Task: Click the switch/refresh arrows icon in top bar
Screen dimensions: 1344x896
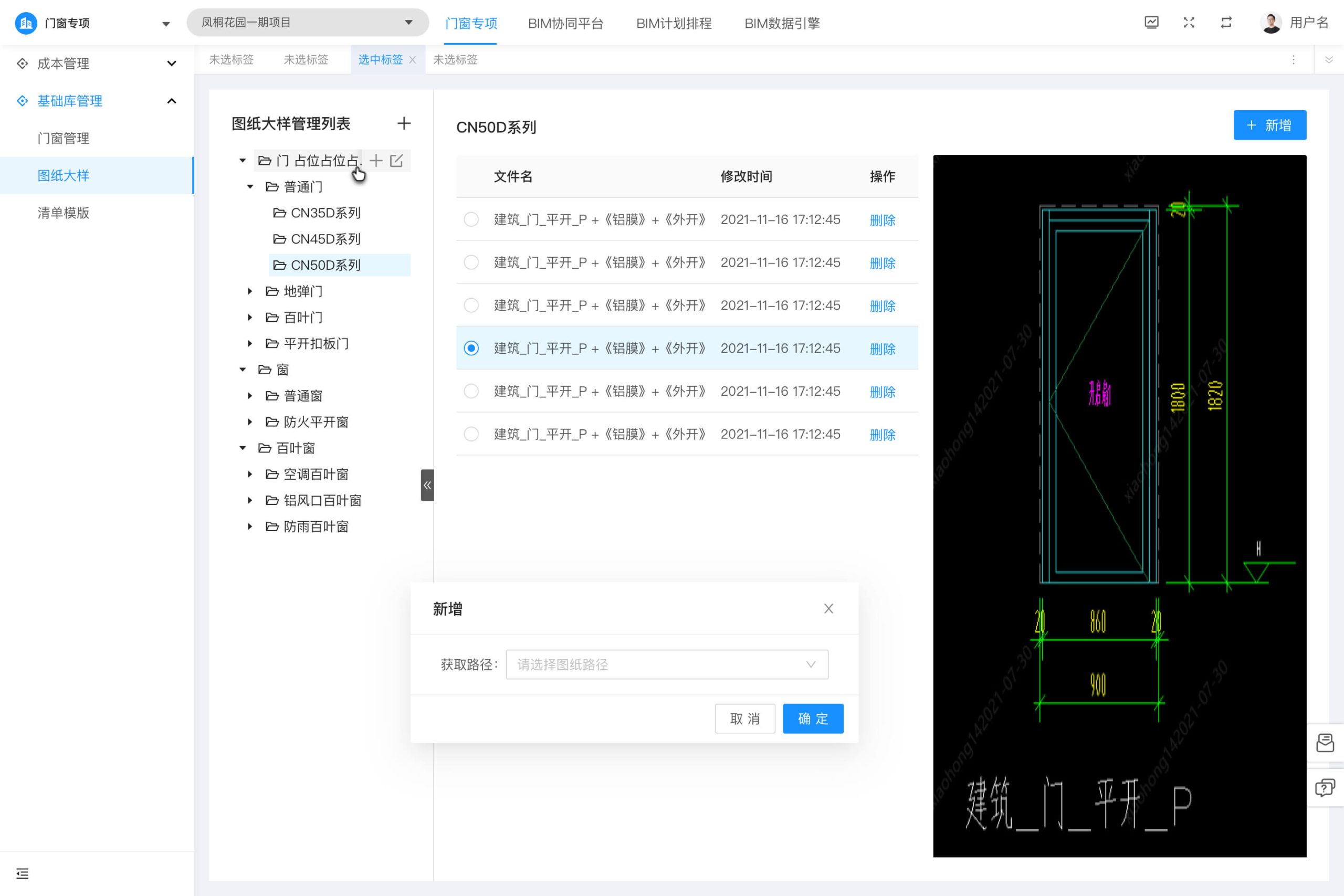Action: (1226, 23)
